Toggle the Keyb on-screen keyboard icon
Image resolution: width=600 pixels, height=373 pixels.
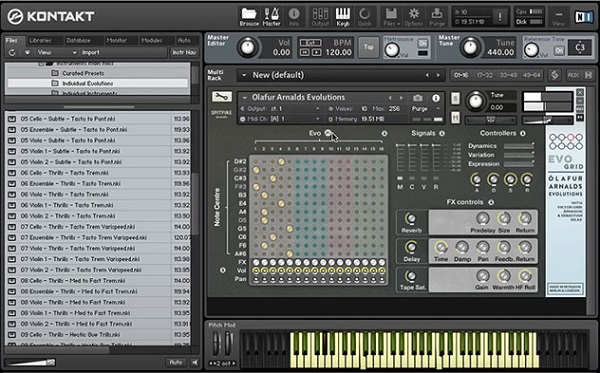coord(342,17)
